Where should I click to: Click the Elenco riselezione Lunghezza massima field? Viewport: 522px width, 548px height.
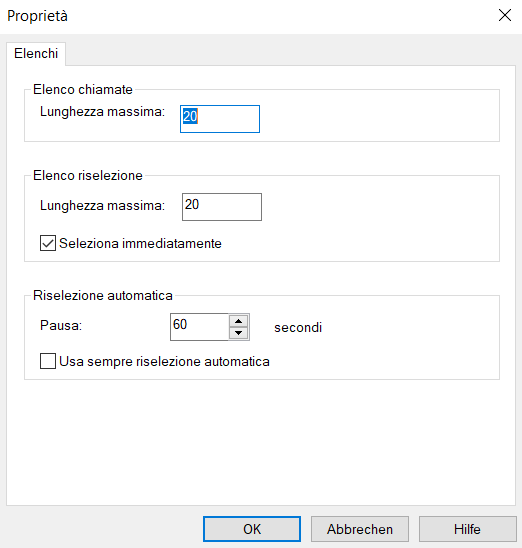222,207
